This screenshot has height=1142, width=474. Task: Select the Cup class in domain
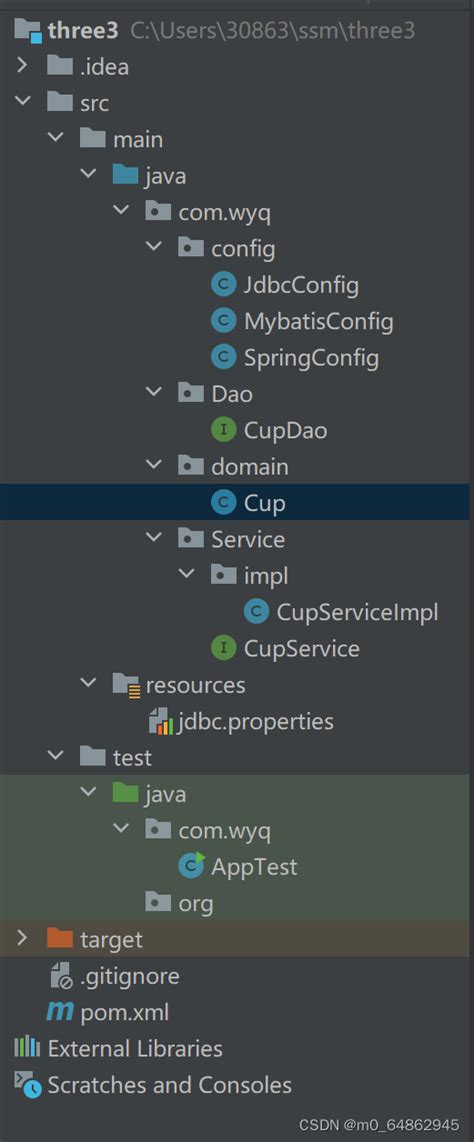(x=264, y=503)
